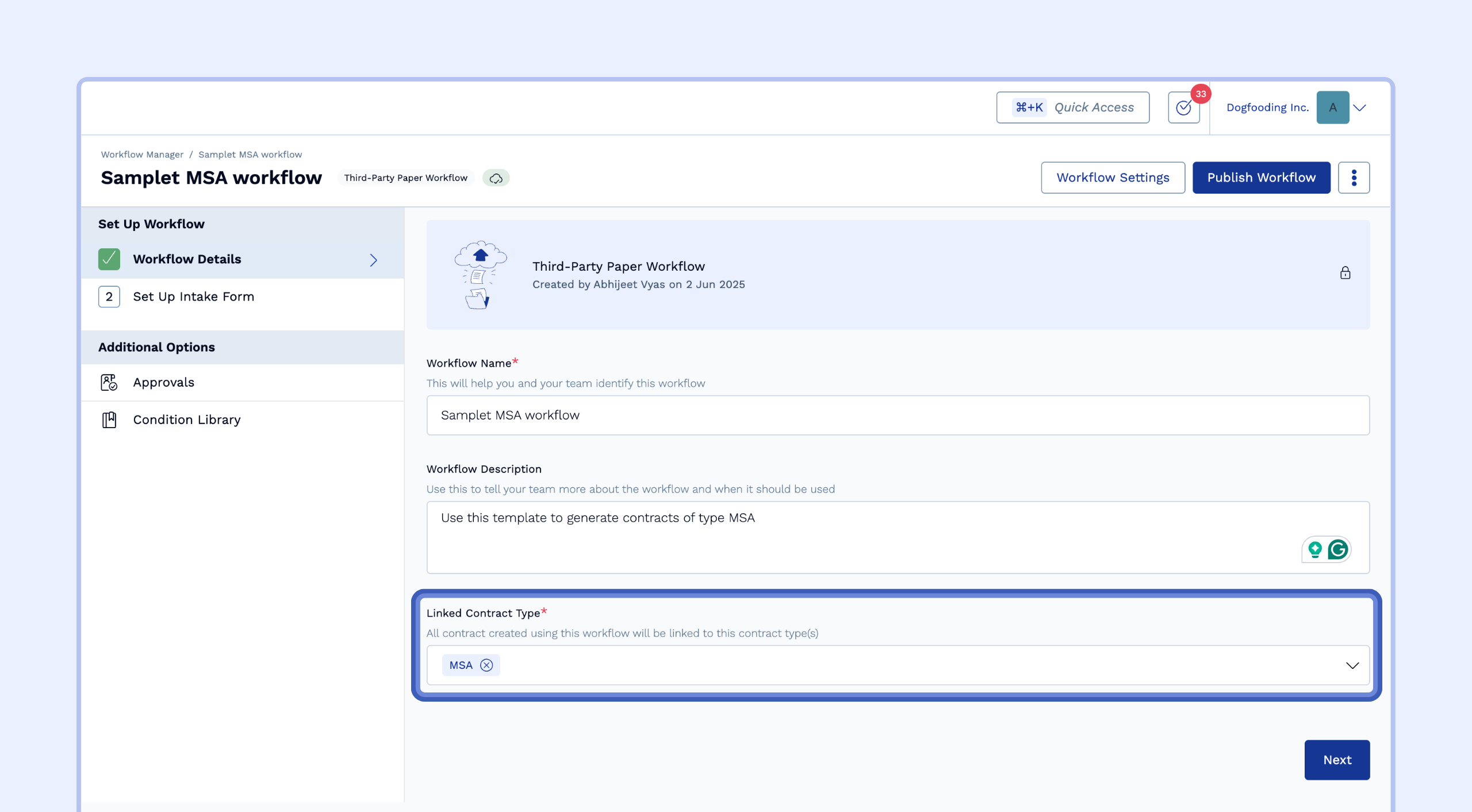Click the step 2 number box

109,297
